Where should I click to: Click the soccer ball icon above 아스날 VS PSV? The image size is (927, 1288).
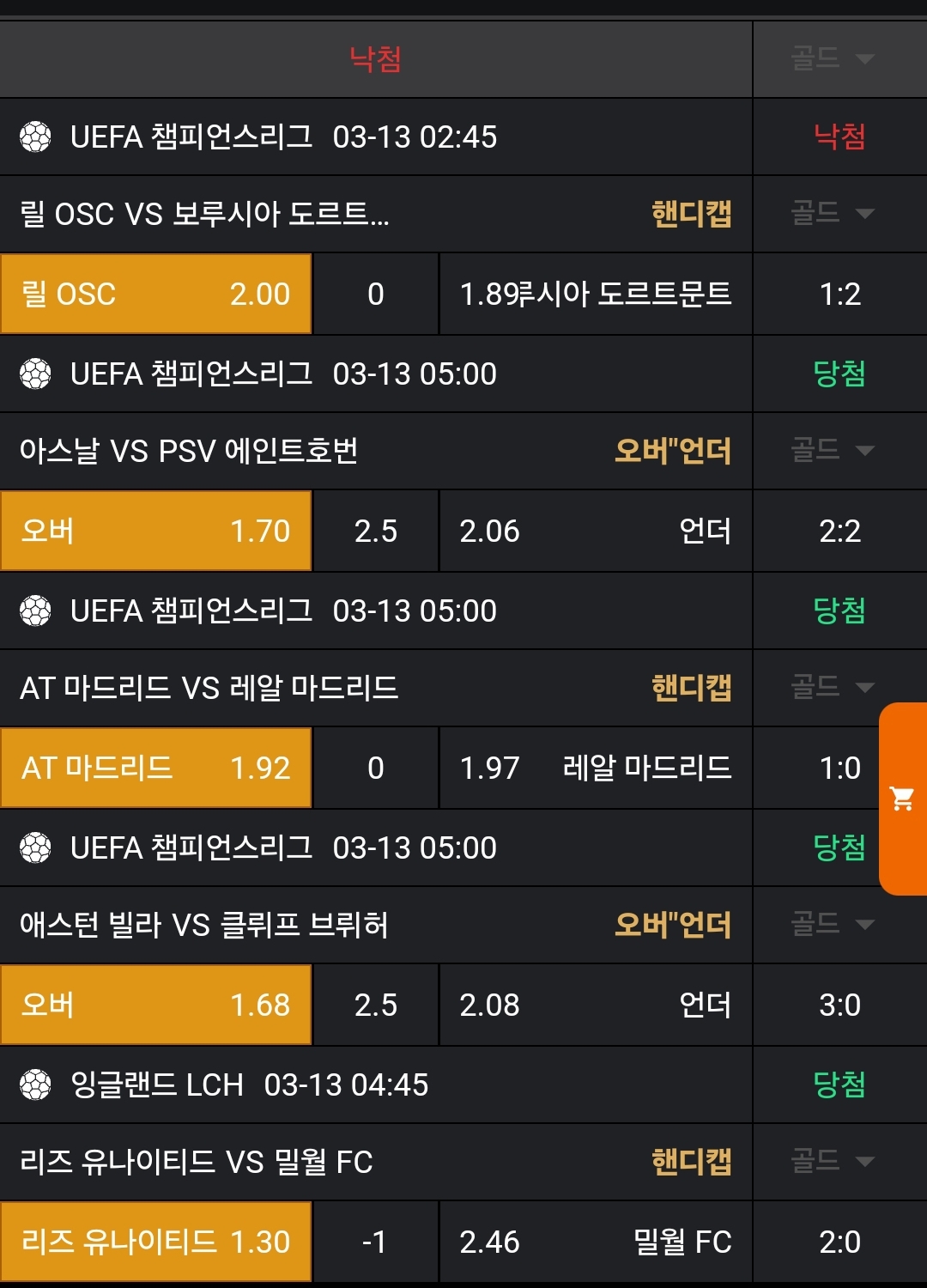35,374
